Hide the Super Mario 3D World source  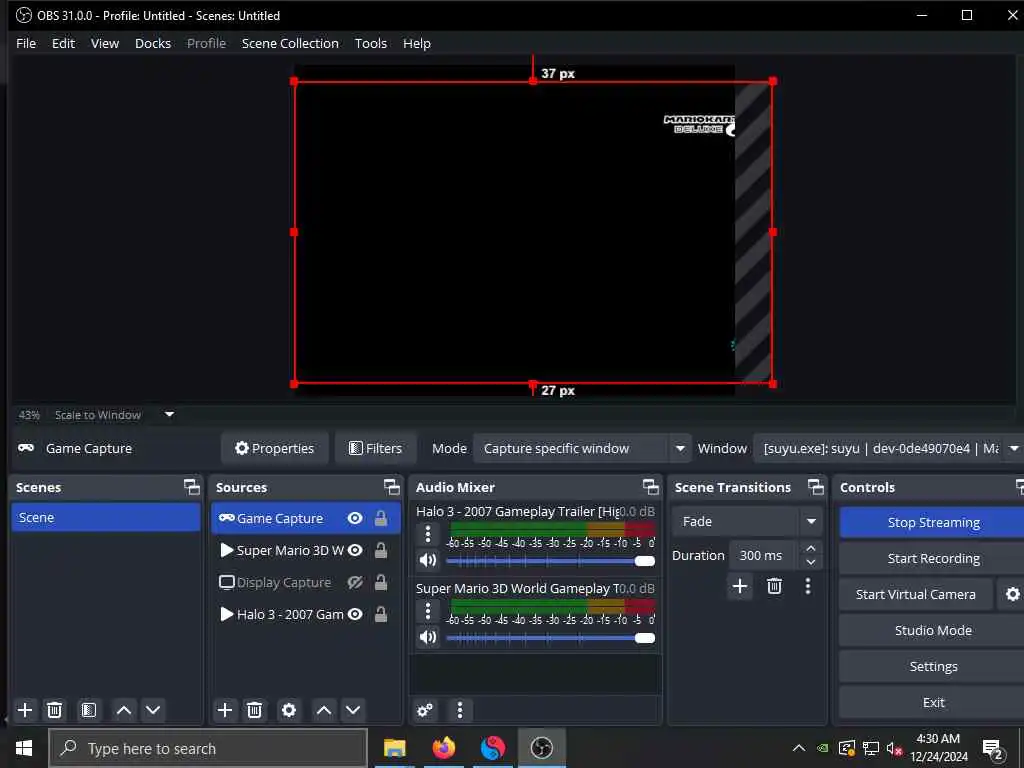coord(355,550)
